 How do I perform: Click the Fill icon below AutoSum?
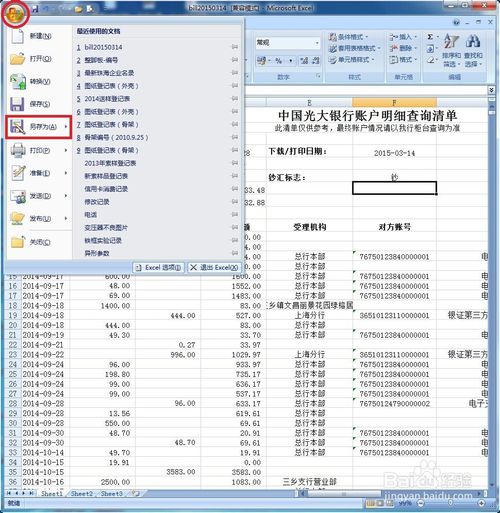430,49
